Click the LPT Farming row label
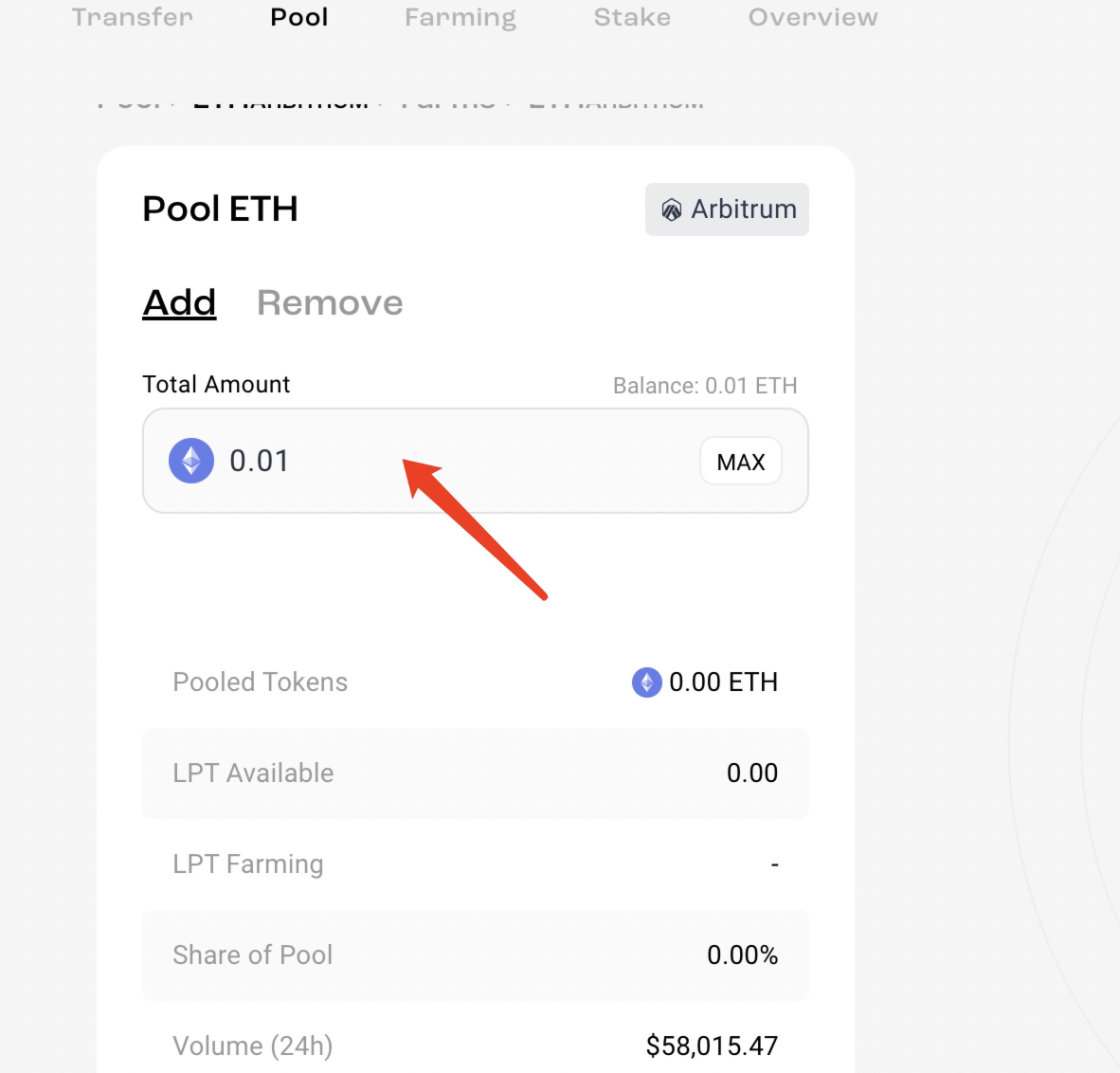This screenshot has width=1120, height=1073. 247,864
